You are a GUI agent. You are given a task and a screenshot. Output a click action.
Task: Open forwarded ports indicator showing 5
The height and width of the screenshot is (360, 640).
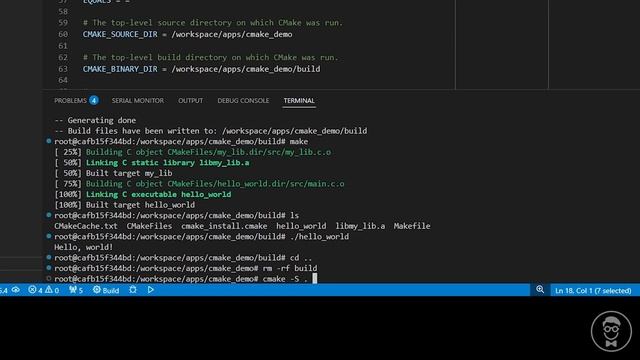tap(76, 290)
